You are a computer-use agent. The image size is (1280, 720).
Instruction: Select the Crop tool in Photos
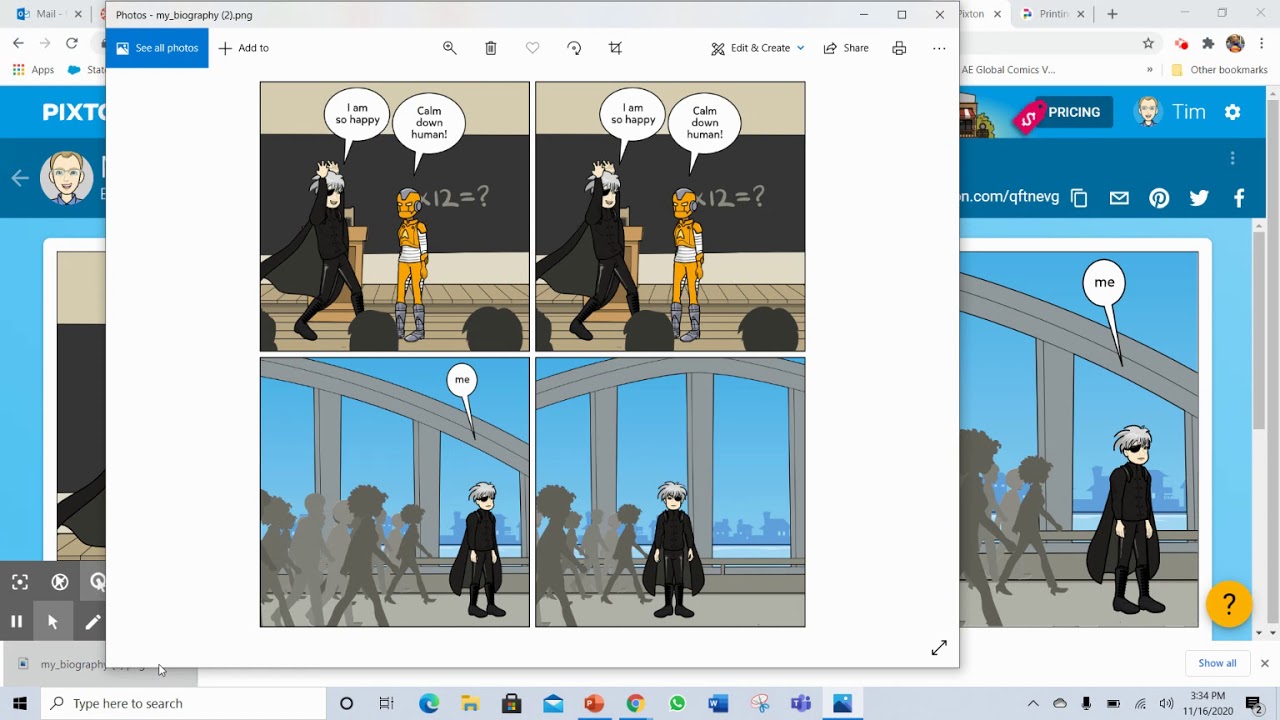[x=615, y=48]
